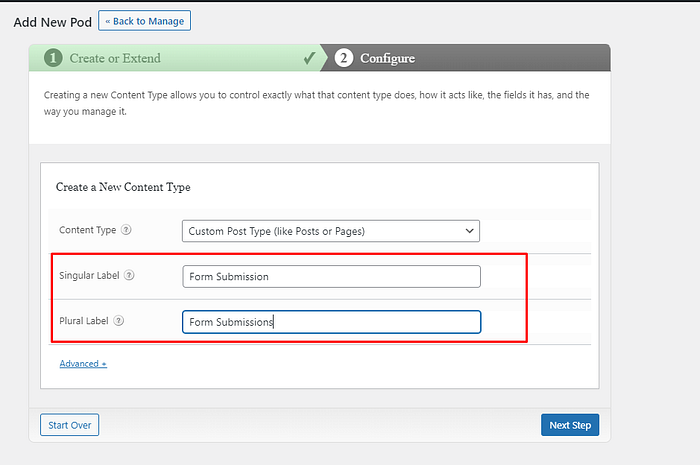The height and width of the screenshot is (465, 700).
Task: Click the Singular Label help icon
Action: [x=129, y=276]
